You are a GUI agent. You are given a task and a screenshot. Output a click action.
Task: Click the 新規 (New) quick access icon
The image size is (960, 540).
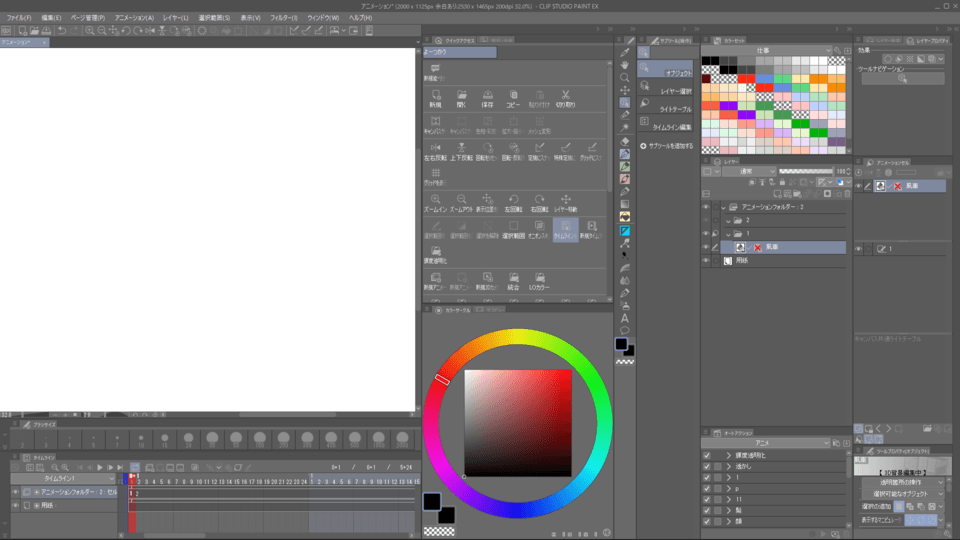coord(435,98)
